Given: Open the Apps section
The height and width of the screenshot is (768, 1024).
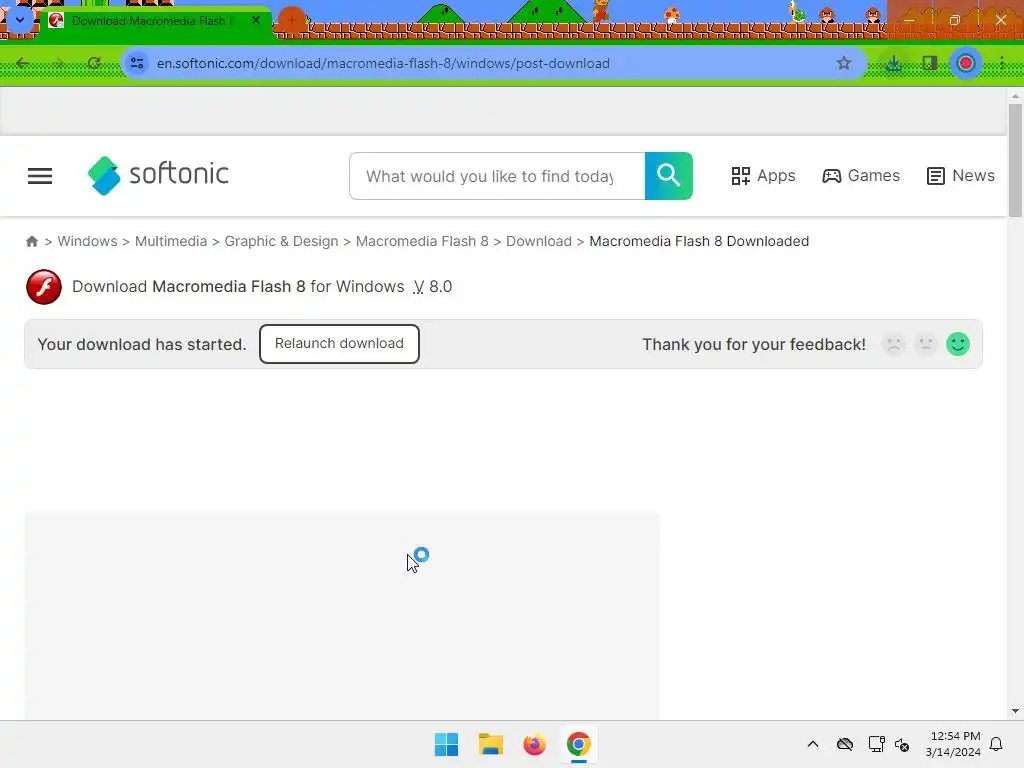Looking at the screenshot, I should pos(763,176).
